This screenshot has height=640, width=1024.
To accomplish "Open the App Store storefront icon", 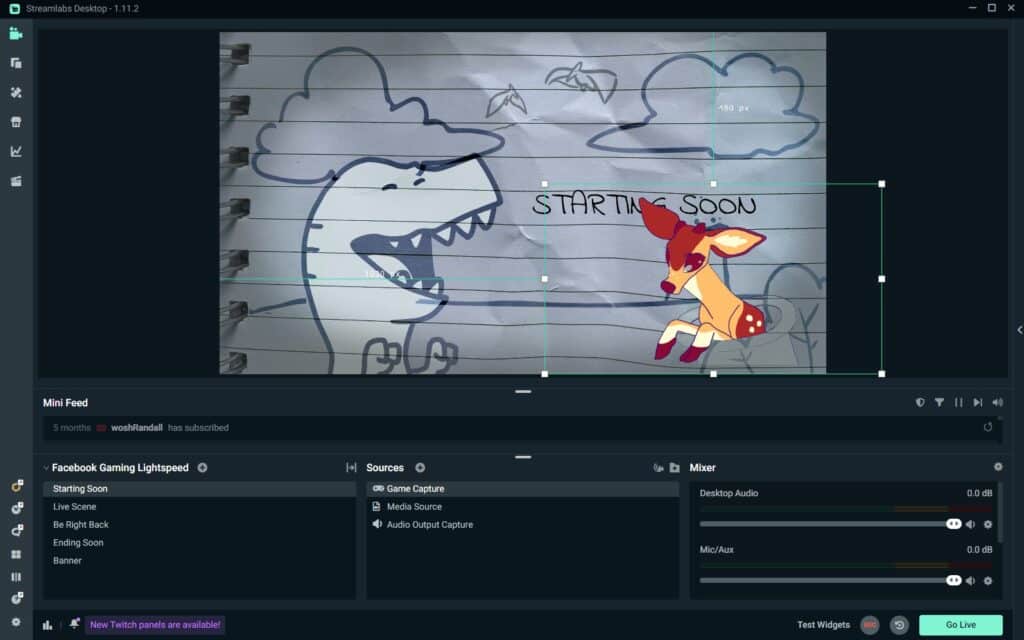I will pyautogui.click(x=16, y=121).
